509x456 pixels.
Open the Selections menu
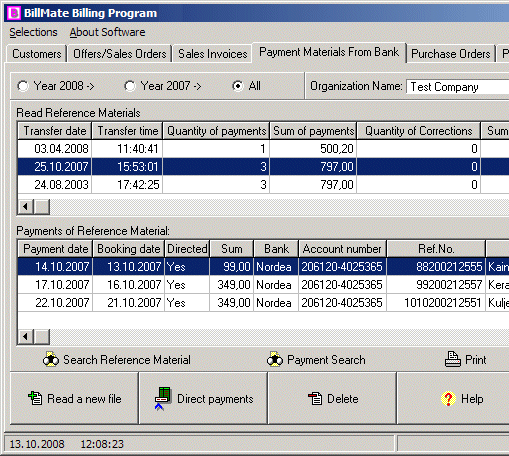[33, 32]
